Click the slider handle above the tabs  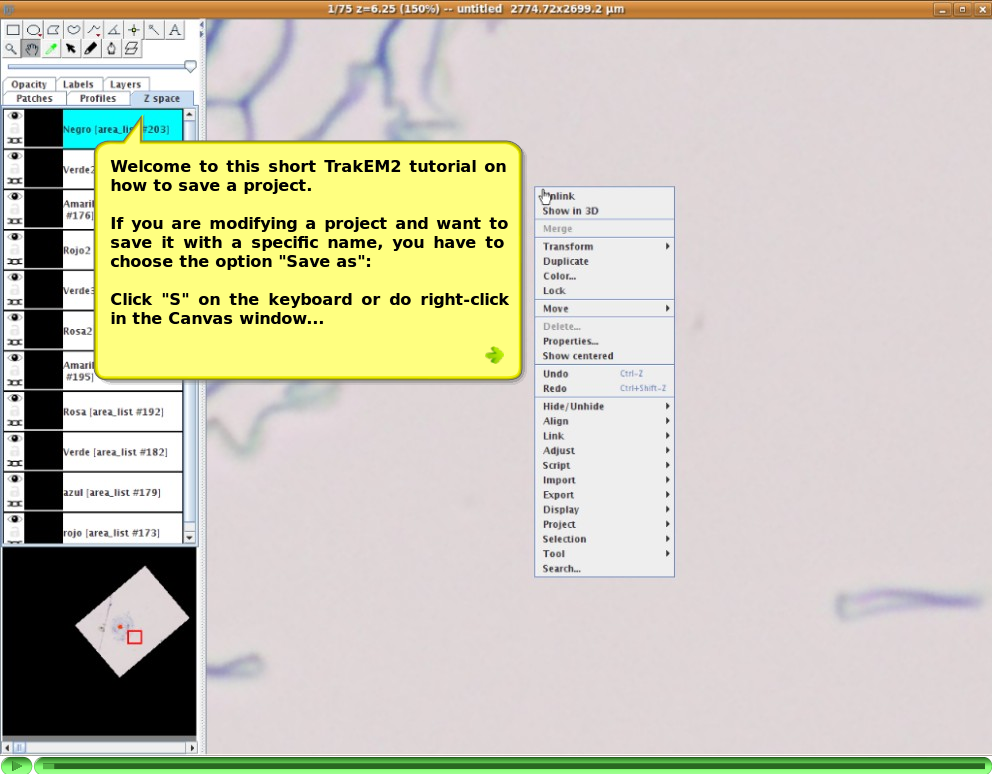point(190,66)
